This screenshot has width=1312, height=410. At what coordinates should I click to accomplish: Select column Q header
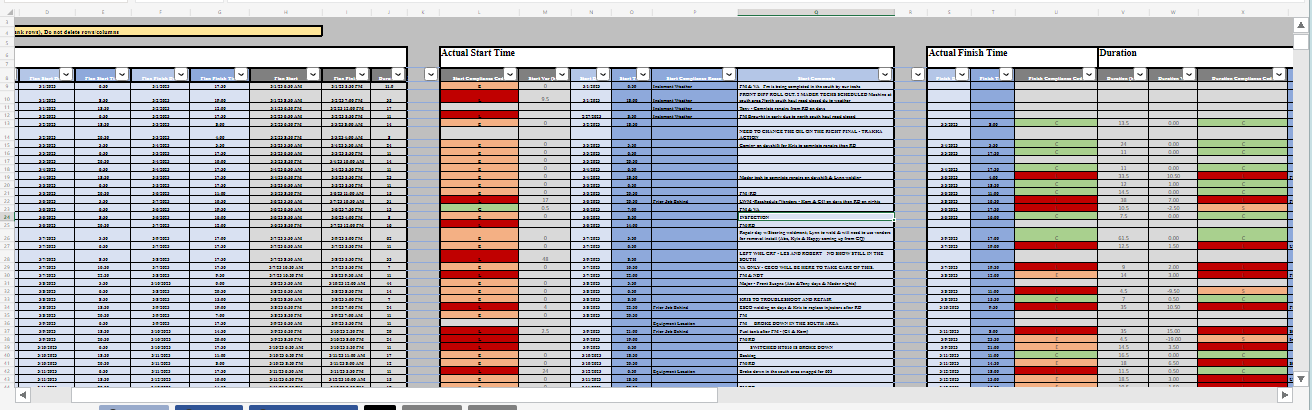(816, 14)
